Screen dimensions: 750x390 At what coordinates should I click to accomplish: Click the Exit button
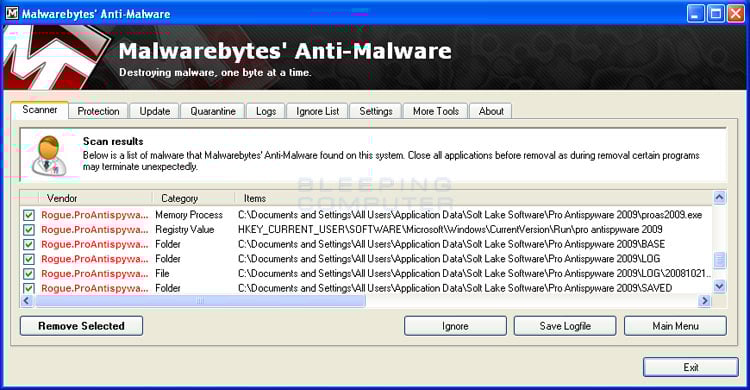coord(691,367)
